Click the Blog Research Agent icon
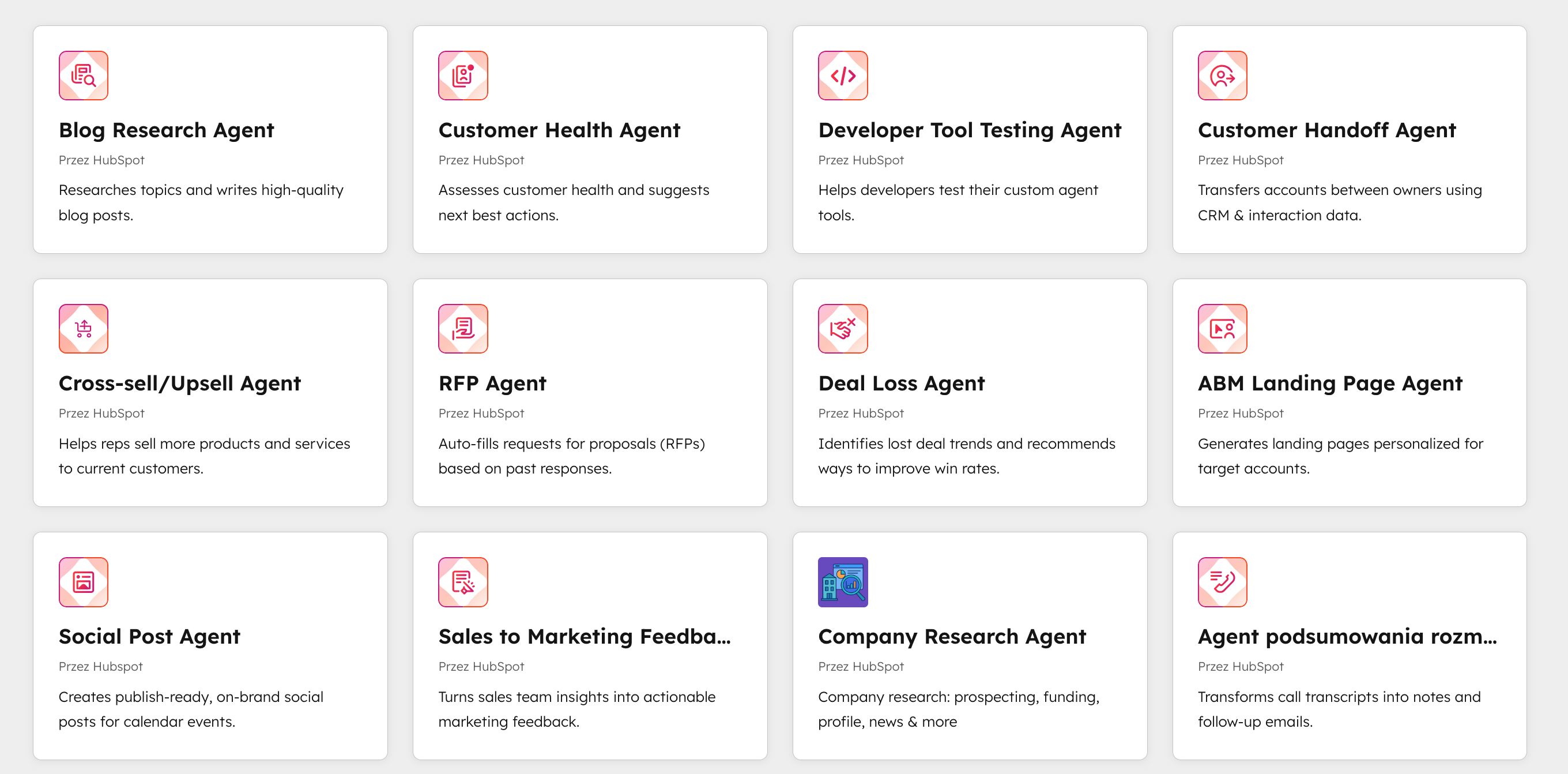Image resolution: width=1568 pixels, height=774 pixels. click(x=84, y=76)
